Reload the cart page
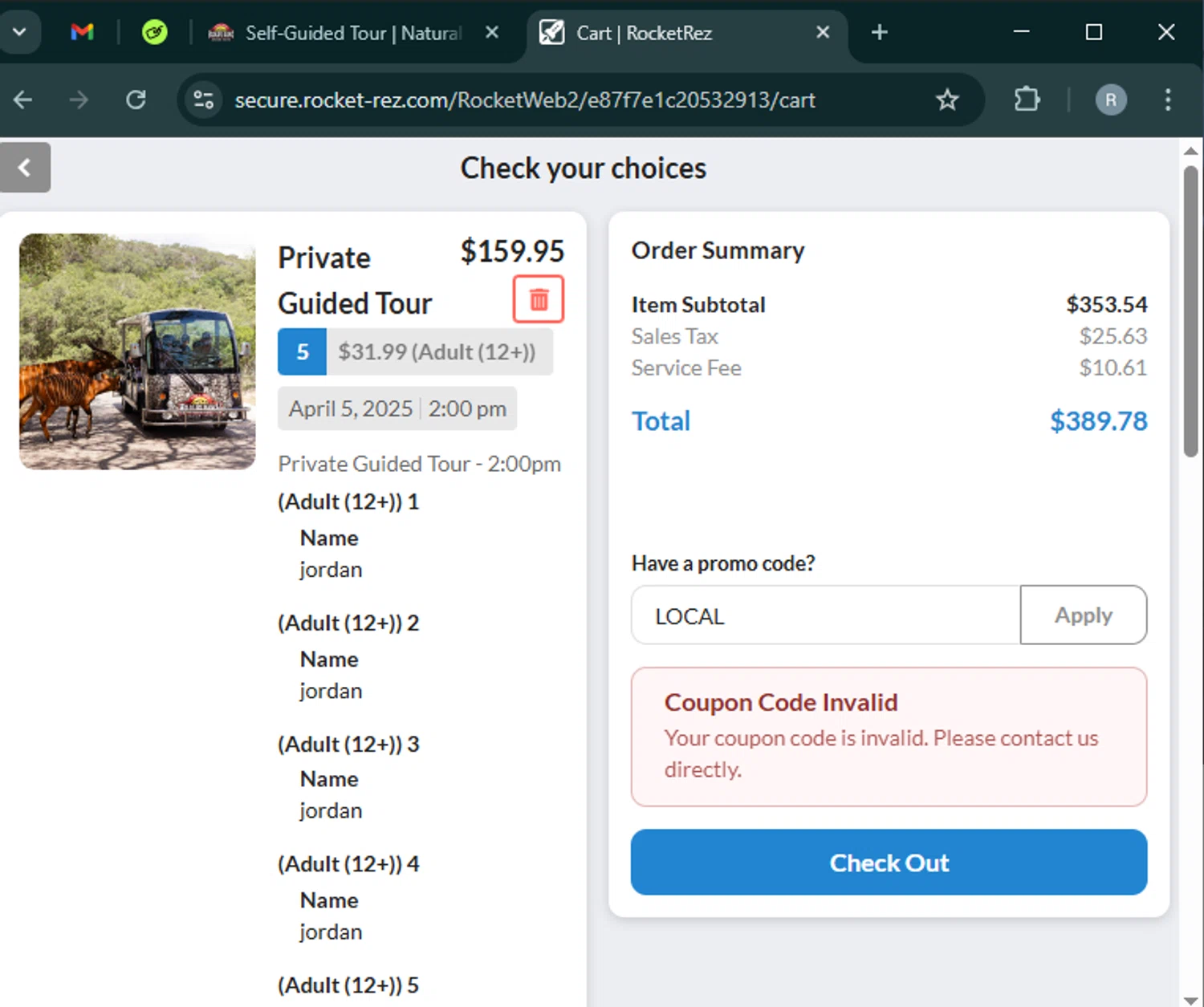Screen dimensions: 1204x1007 tap(136, 99)
